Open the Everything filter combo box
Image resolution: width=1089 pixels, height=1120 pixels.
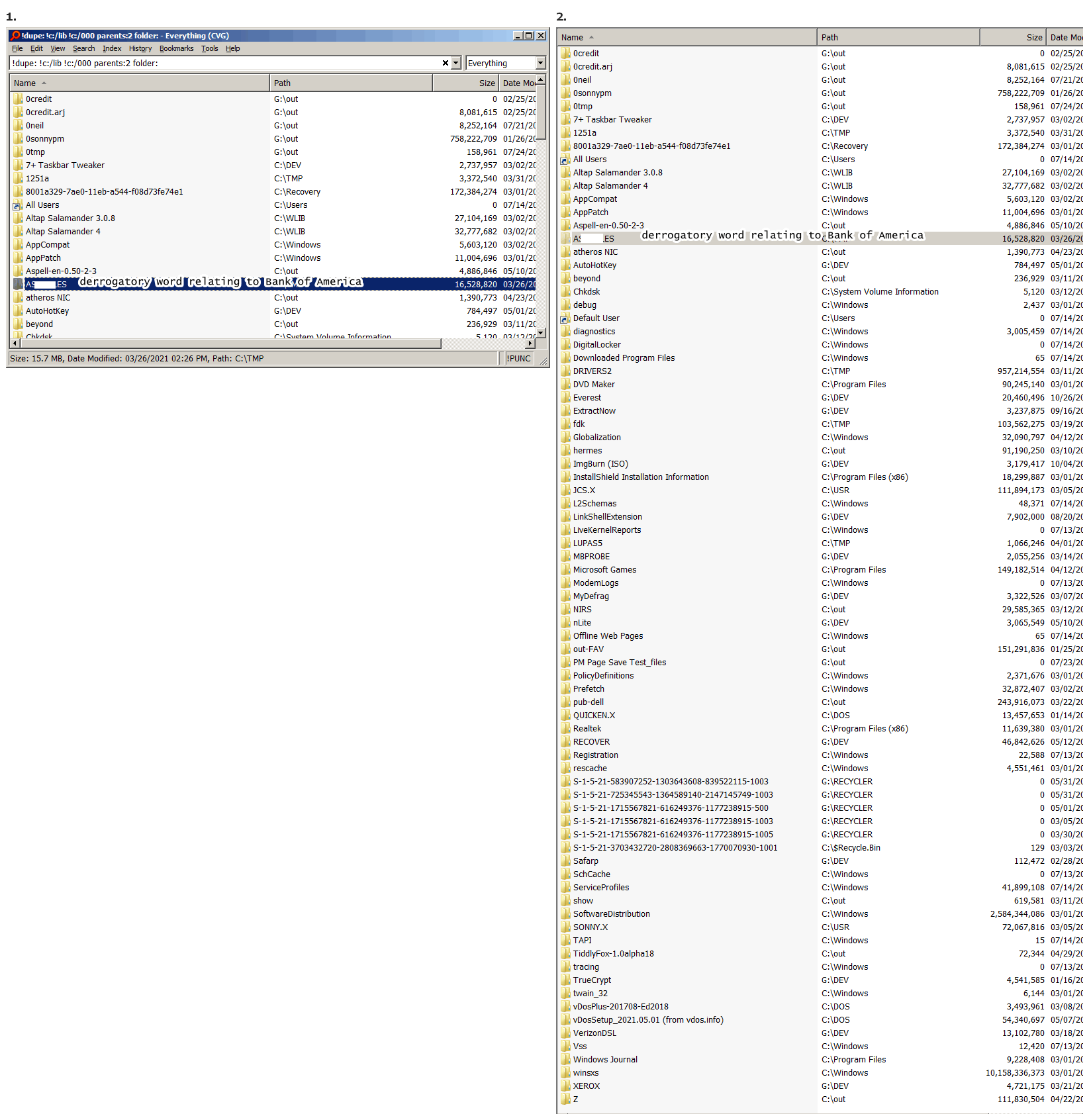click(x=505, y=63)
